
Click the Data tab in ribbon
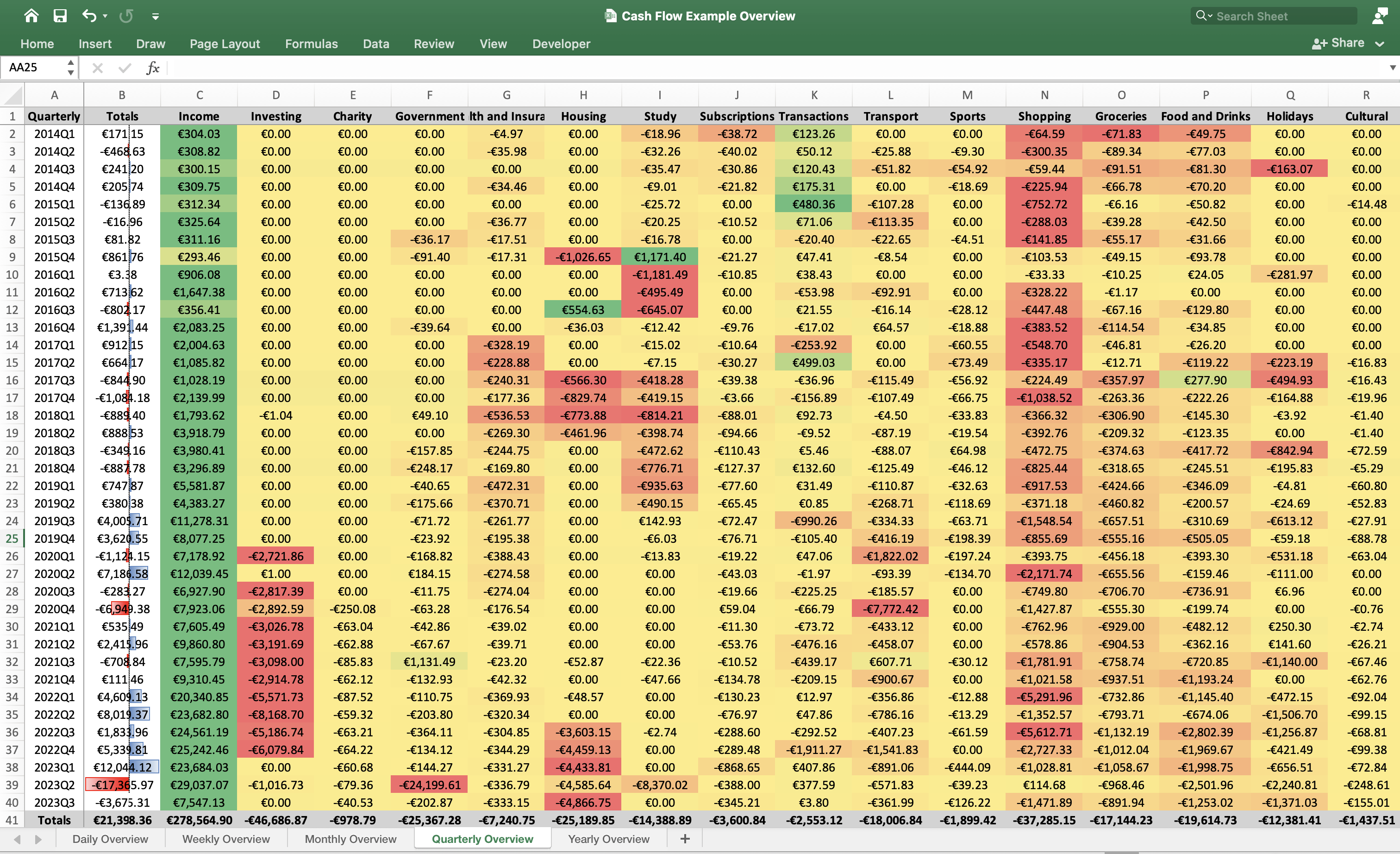(x=374, y=44)
